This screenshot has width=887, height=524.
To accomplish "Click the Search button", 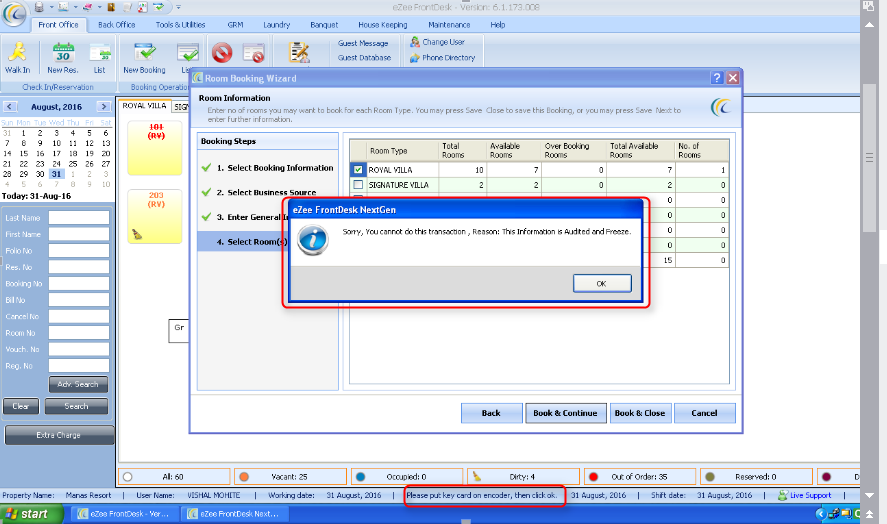I will [x=76, y=406].
